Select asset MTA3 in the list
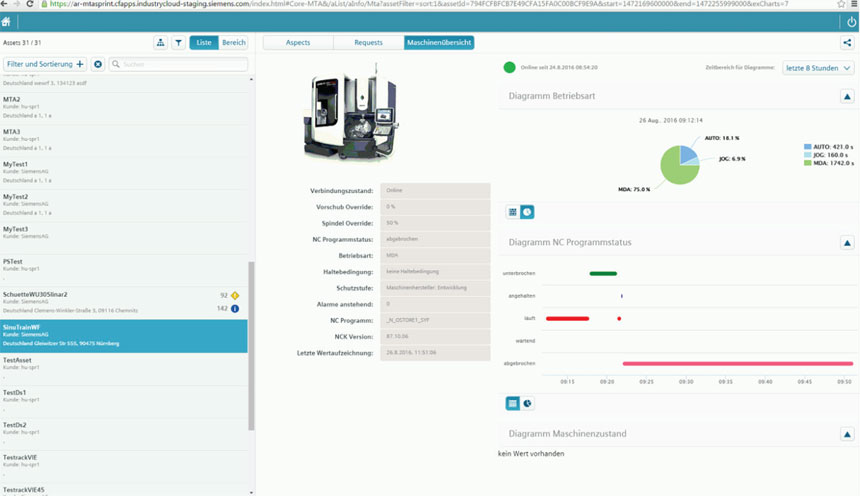 (x=124, y=140)
